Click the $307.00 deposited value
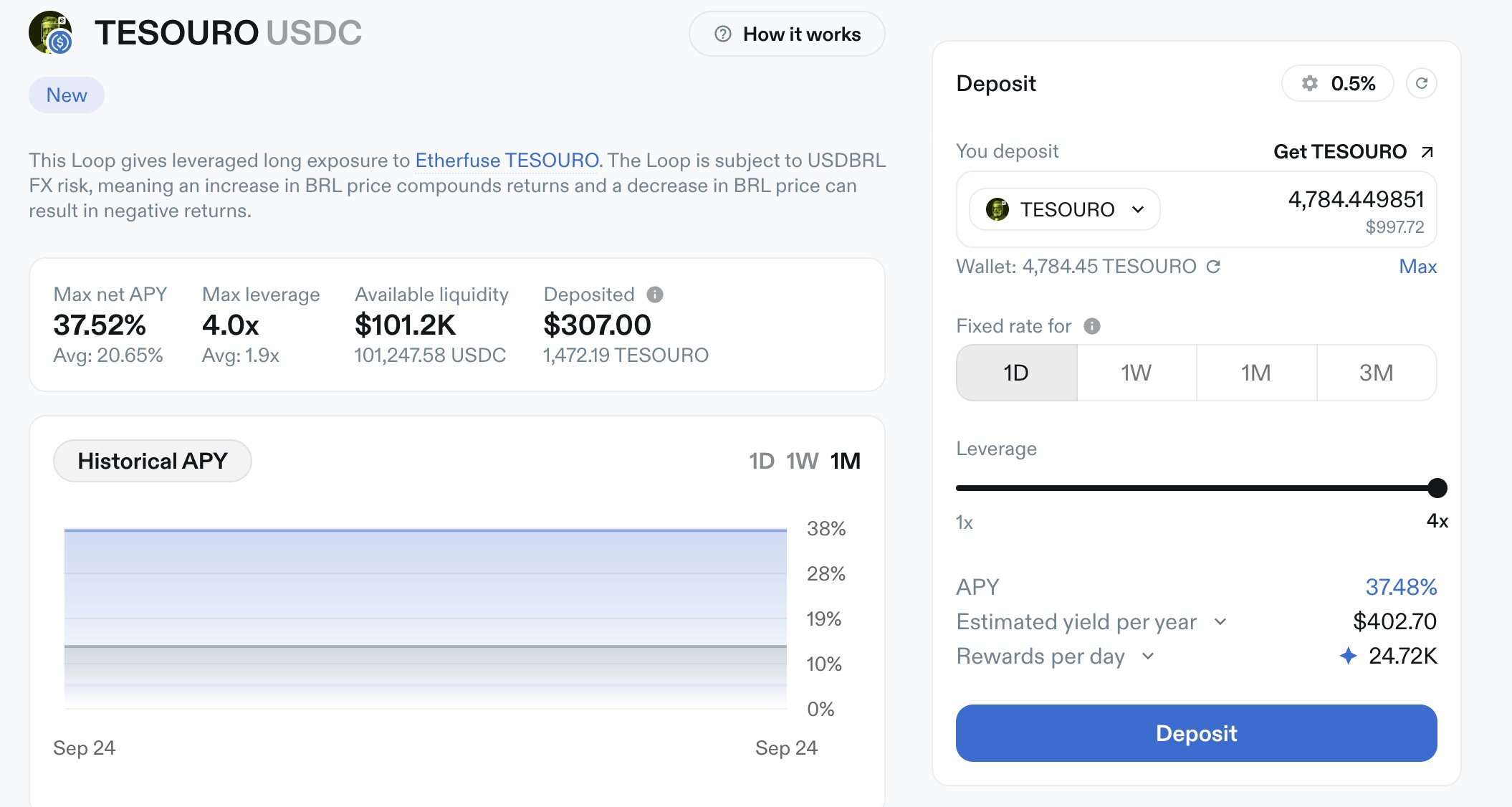Image resolution: width=1512 pixels, height=807 pixels. click(x=597, y=325)
